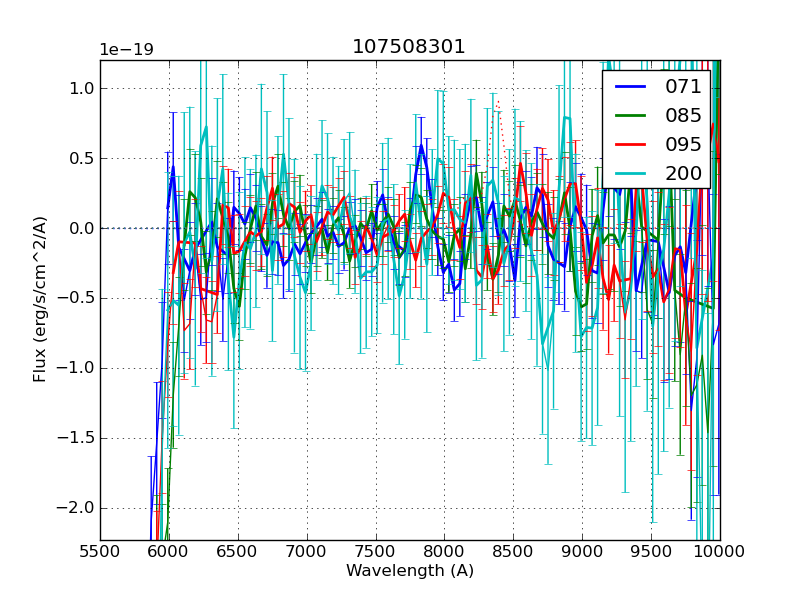800x600 pixels.
Task: Click the 0.0 y-axis tick label
Action: click(81, 228)
